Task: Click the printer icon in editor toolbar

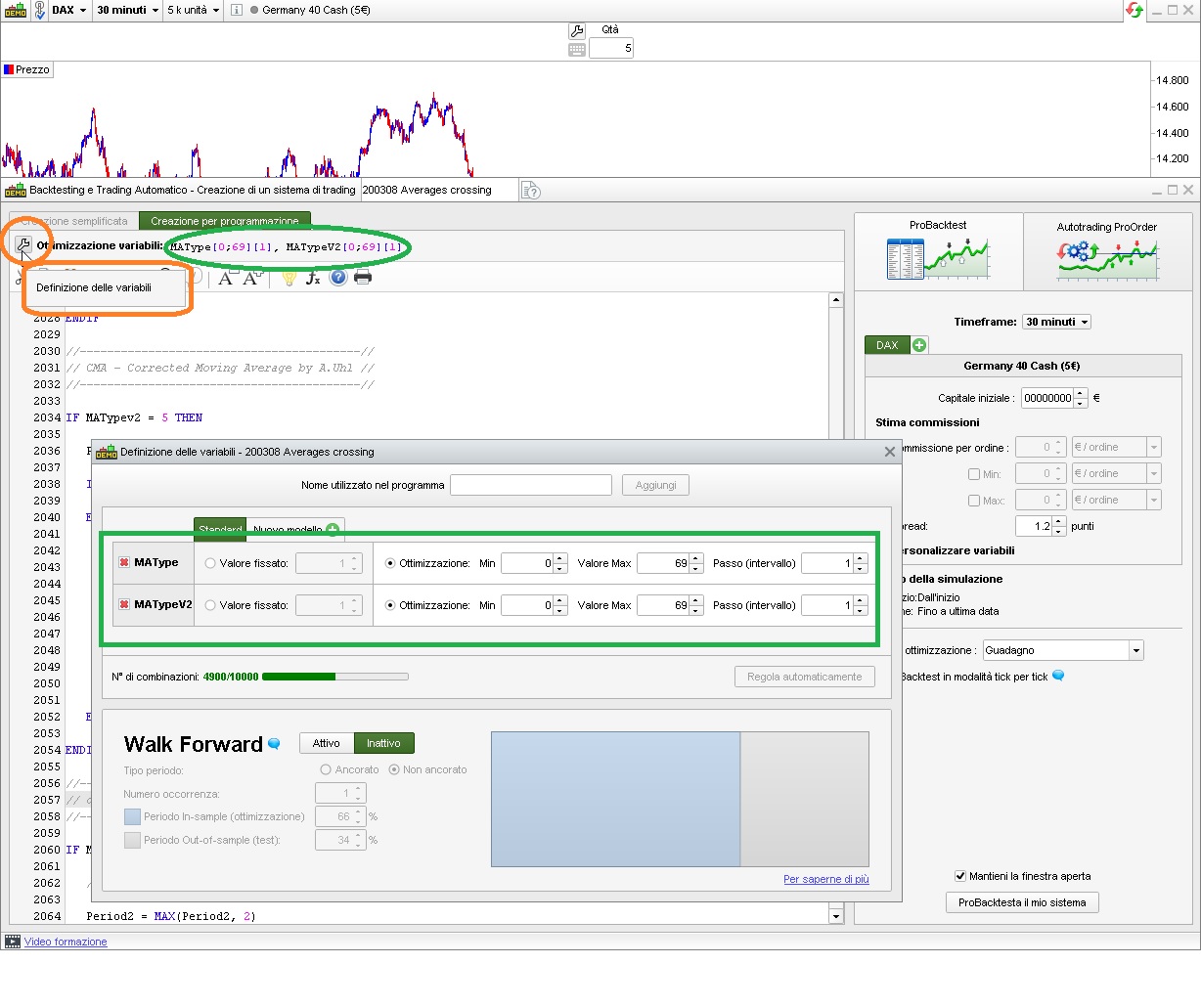Action: (363, 278)
